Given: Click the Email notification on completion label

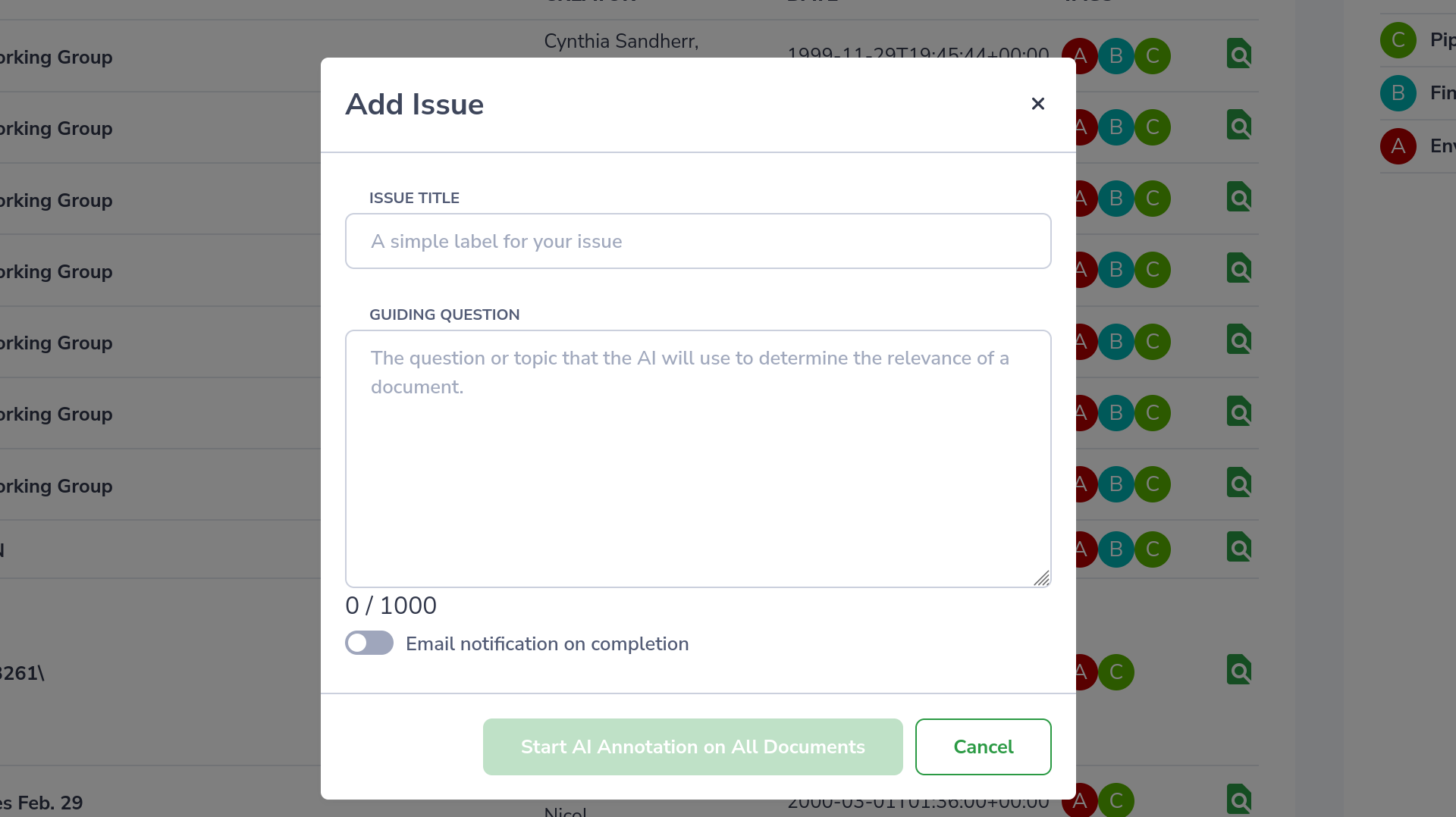Looking at the screenshot, I should [x=547, y=643].
